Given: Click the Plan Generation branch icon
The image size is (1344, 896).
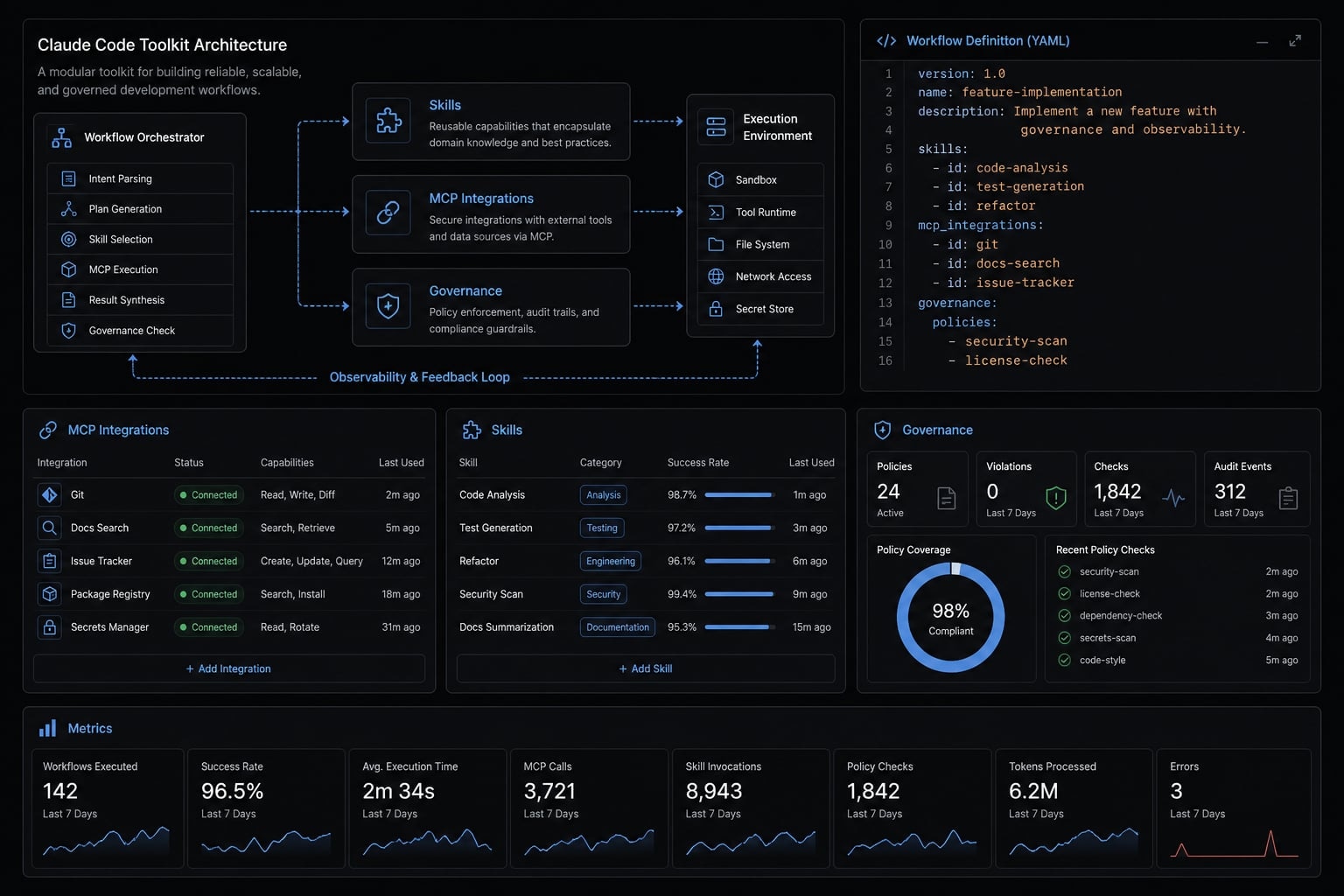Looking at the screenshot, I should pyautogui.click(x=68, y=209).
